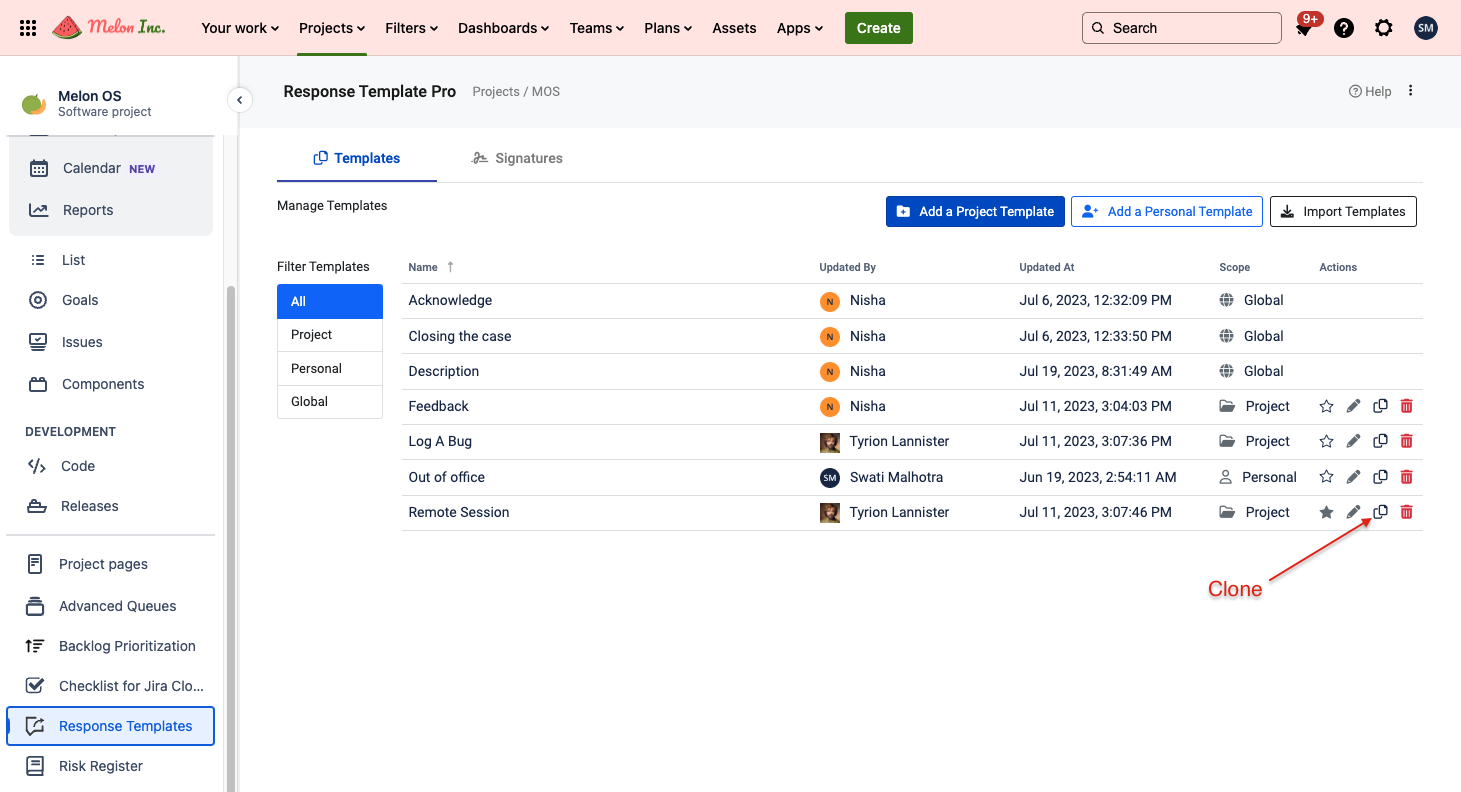Delete the Out of office template
Viewport: 1461px width, 792px height.
1406,477
